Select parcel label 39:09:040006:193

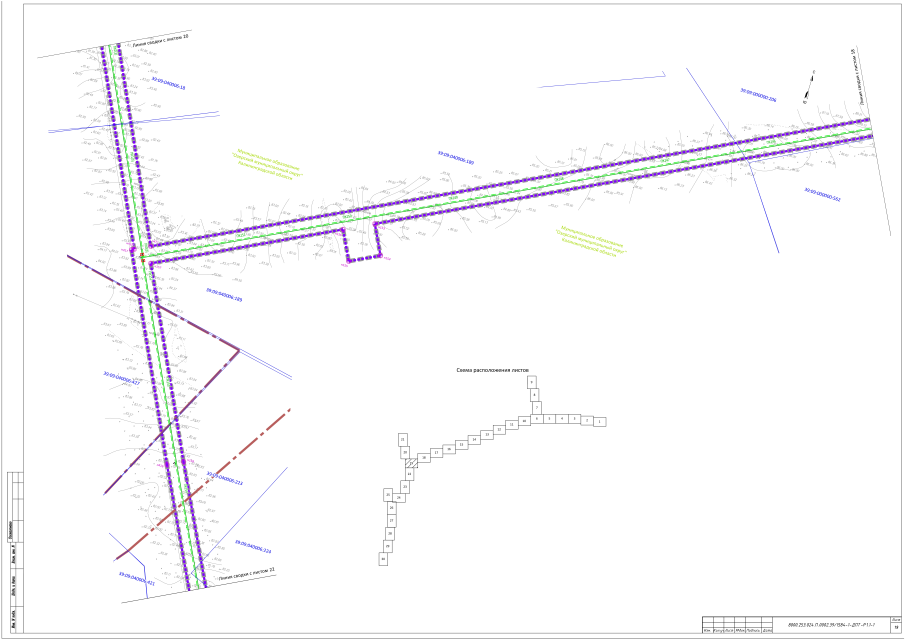[455, 157]
